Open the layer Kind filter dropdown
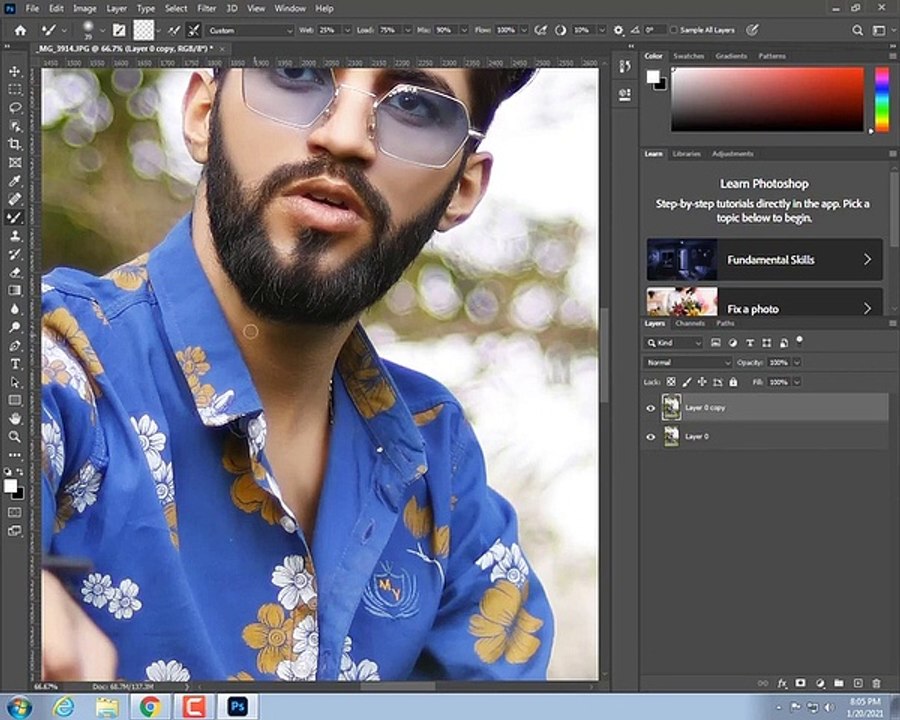Viewport: 900px width, 720px height. (674, 343)
